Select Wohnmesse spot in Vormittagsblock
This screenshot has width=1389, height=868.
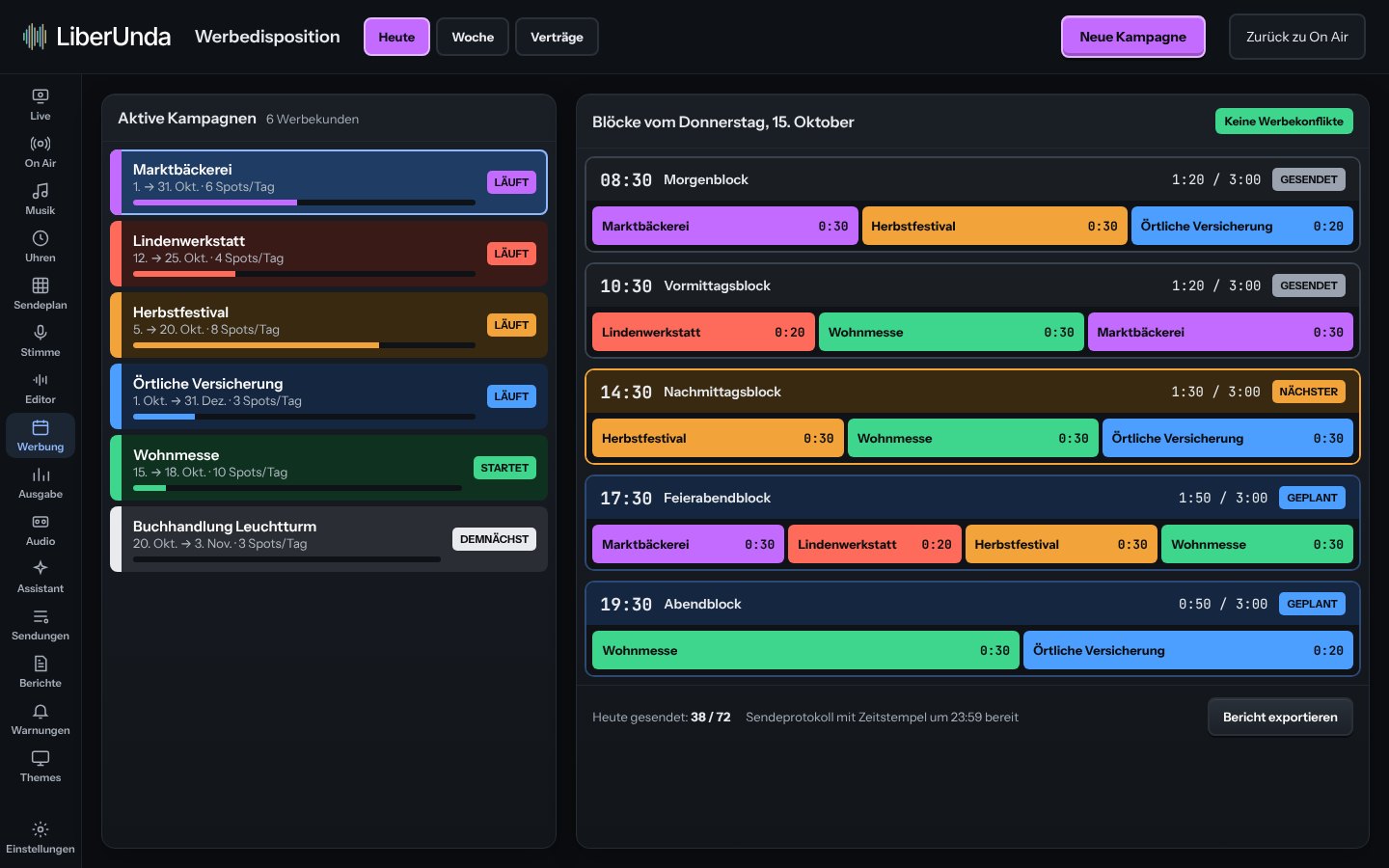[951, 332]
